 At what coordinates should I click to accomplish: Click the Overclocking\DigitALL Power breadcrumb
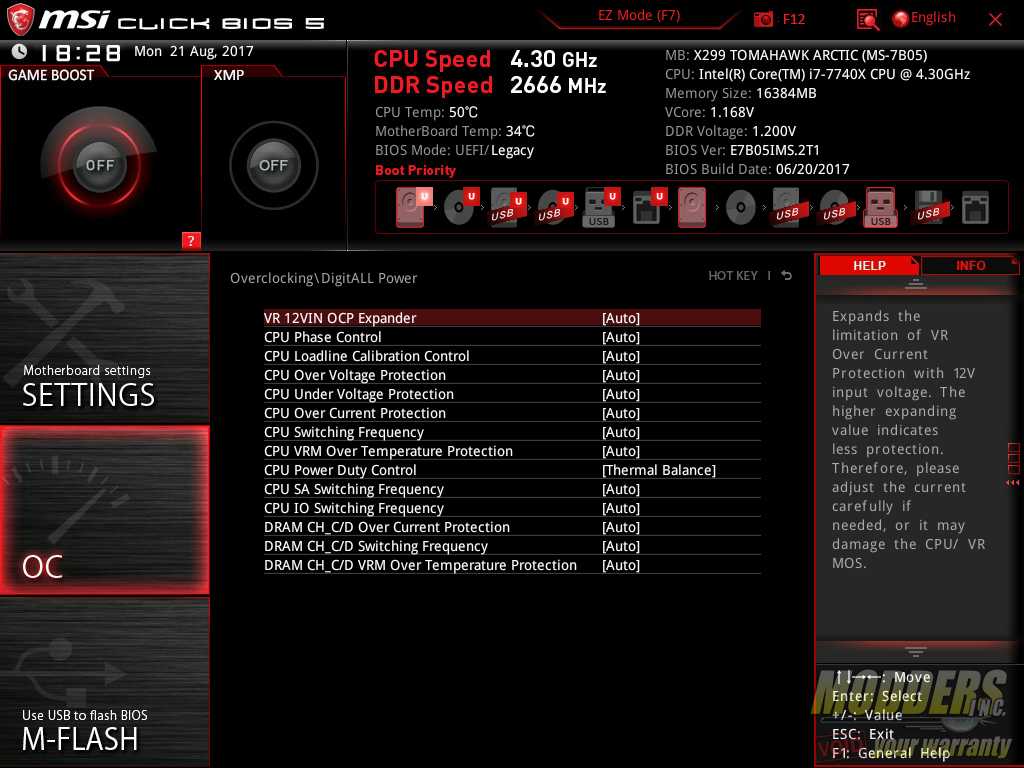(323, 278)
